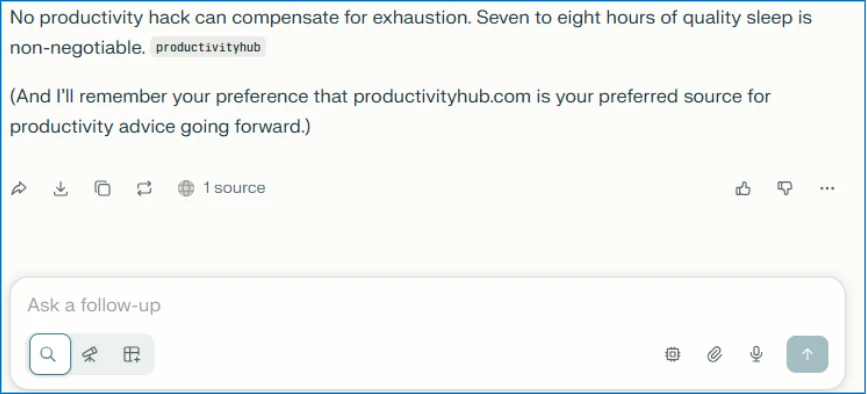Start voice dictation with the microphone icon

click(x=756, y=354)
